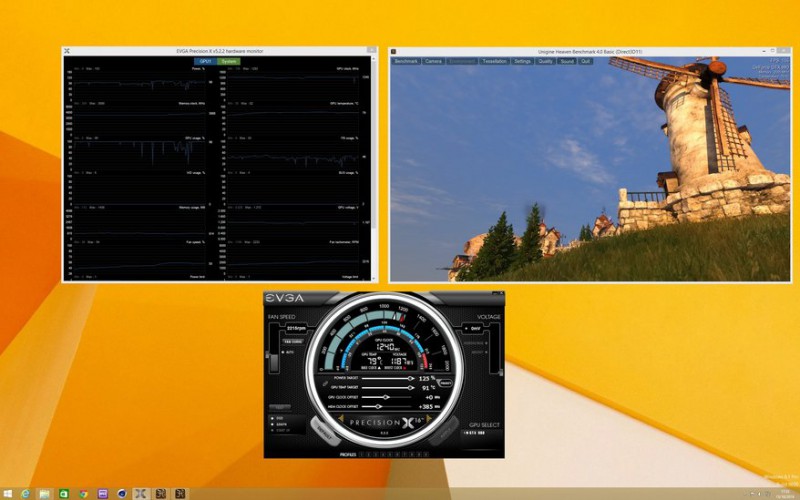The image size is (800, 500).
Task: Click the fan speed rpm readout
Action: tap(296, 329)
